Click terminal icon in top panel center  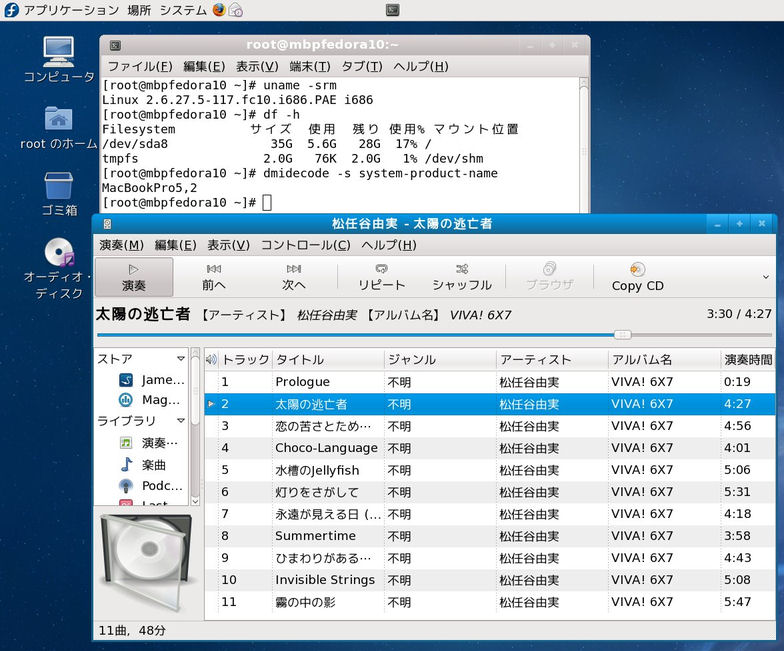392,10
